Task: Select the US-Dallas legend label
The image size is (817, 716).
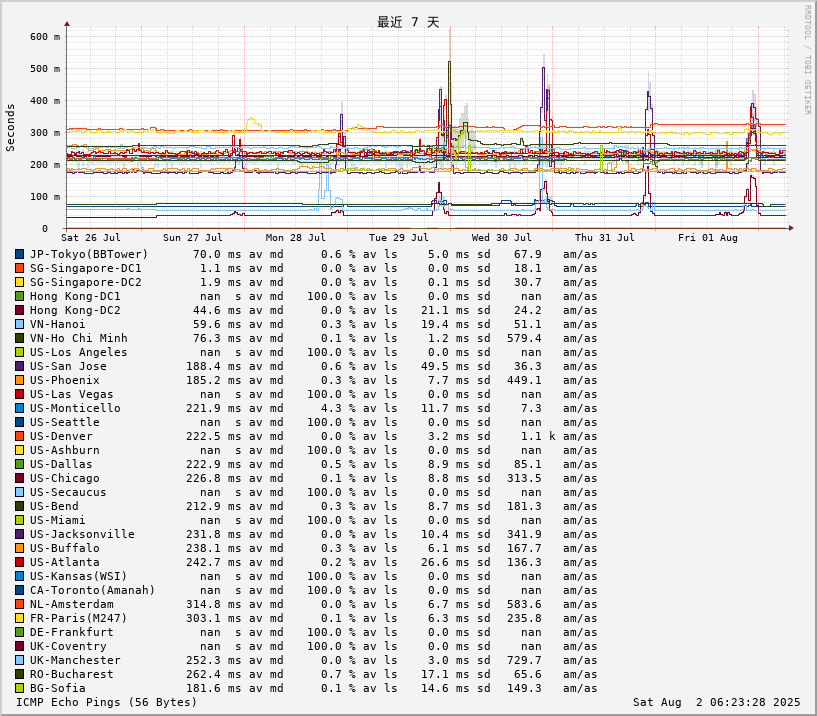Action: 61,464
